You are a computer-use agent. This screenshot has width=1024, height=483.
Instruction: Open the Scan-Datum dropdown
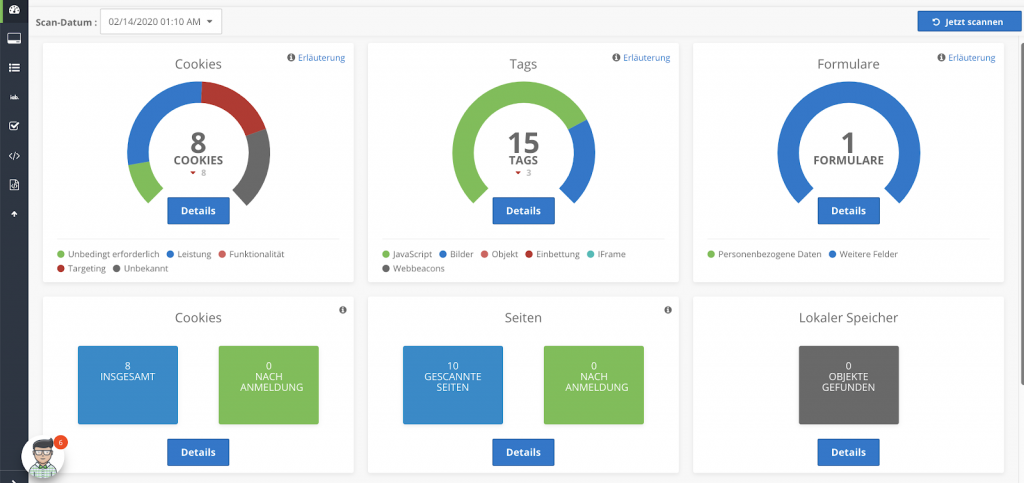(161, 21)
